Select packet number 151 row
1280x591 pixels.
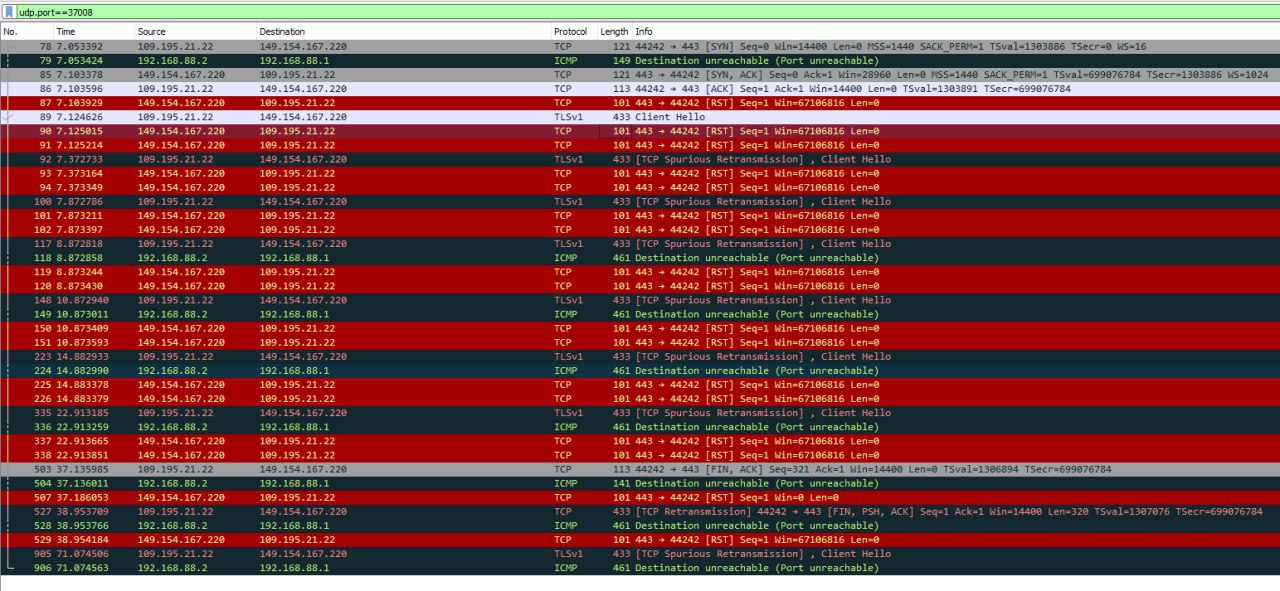pyautogui.click(x=640, y=341)
